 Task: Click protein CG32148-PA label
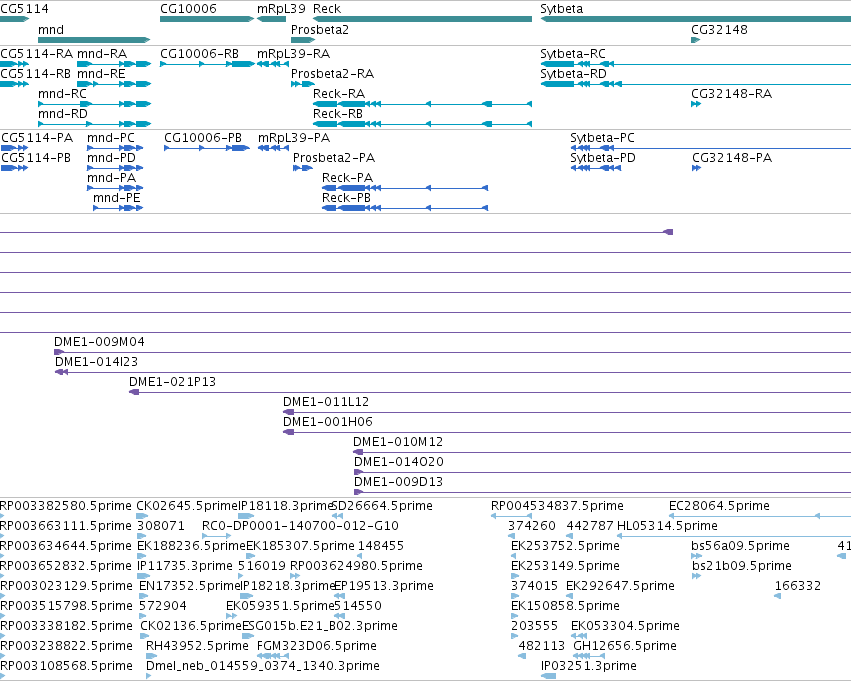click(x=732, y=158)
